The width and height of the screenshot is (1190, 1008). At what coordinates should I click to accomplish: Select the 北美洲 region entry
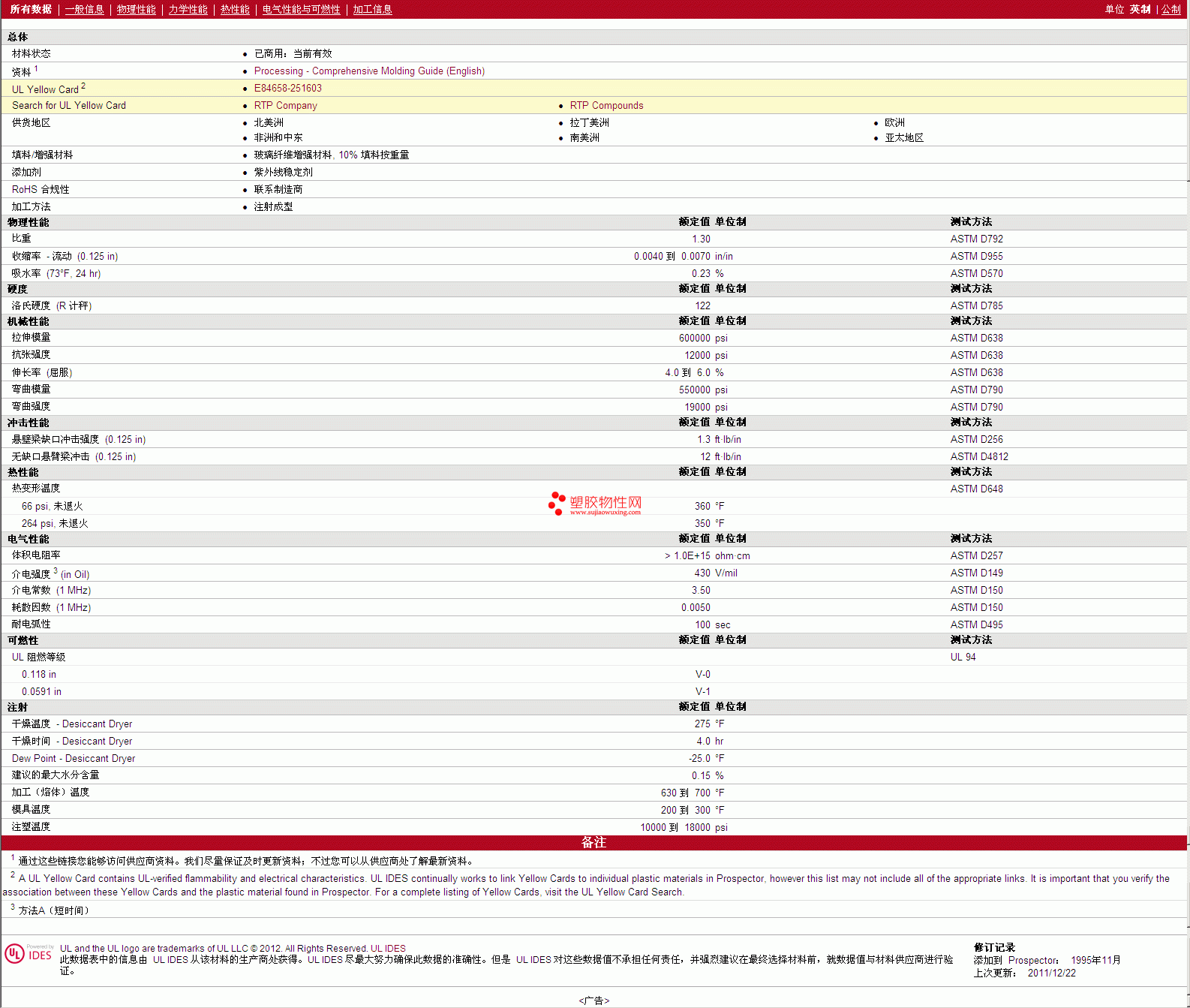pos(269,122)
